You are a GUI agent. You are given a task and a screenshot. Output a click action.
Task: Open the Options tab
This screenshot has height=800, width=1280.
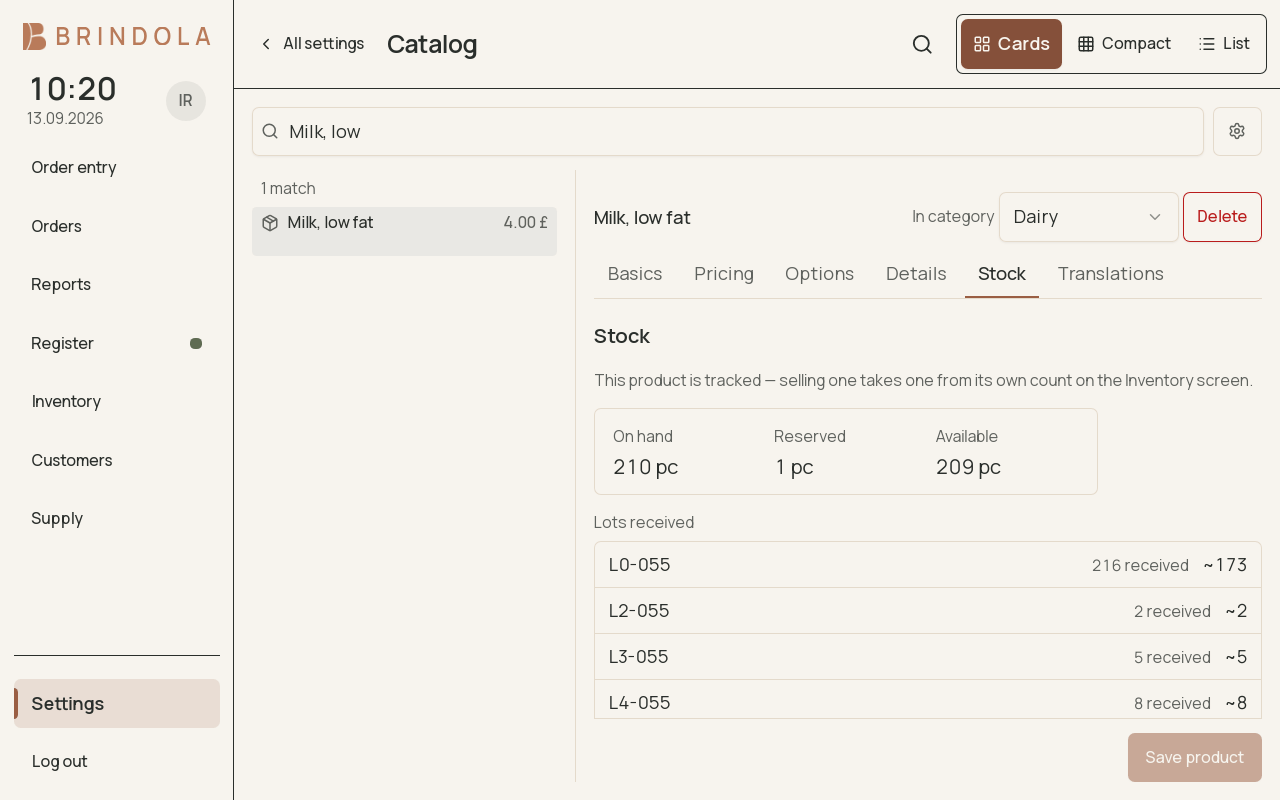point(819,274)
